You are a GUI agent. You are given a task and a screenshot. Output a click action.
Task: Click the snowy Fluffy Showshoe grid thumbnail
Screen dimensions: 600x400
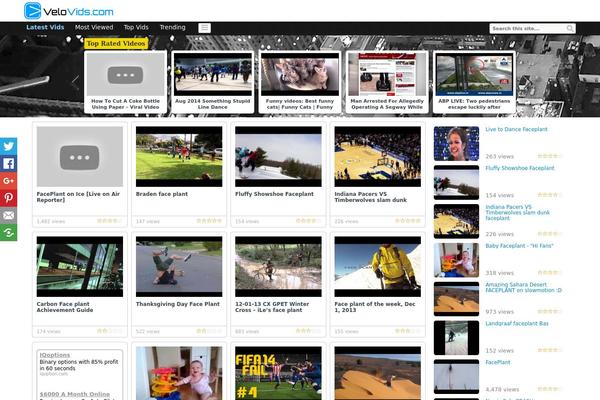(x=278, y=157)
